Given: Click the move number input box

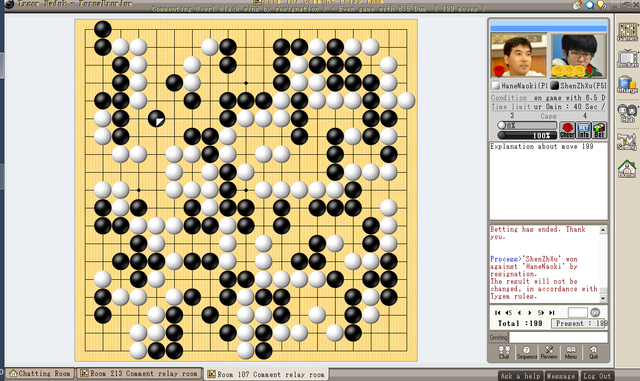Looking at the screenshot, I should [x=578, y=312].
